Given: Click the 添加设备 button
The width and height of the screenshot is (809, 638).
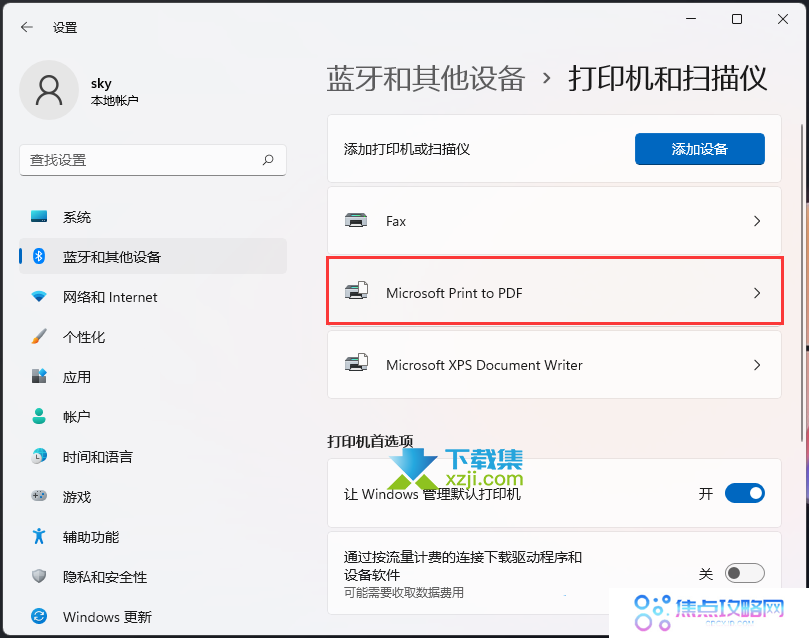Looking at the screenshot, I should coord(699,148).
